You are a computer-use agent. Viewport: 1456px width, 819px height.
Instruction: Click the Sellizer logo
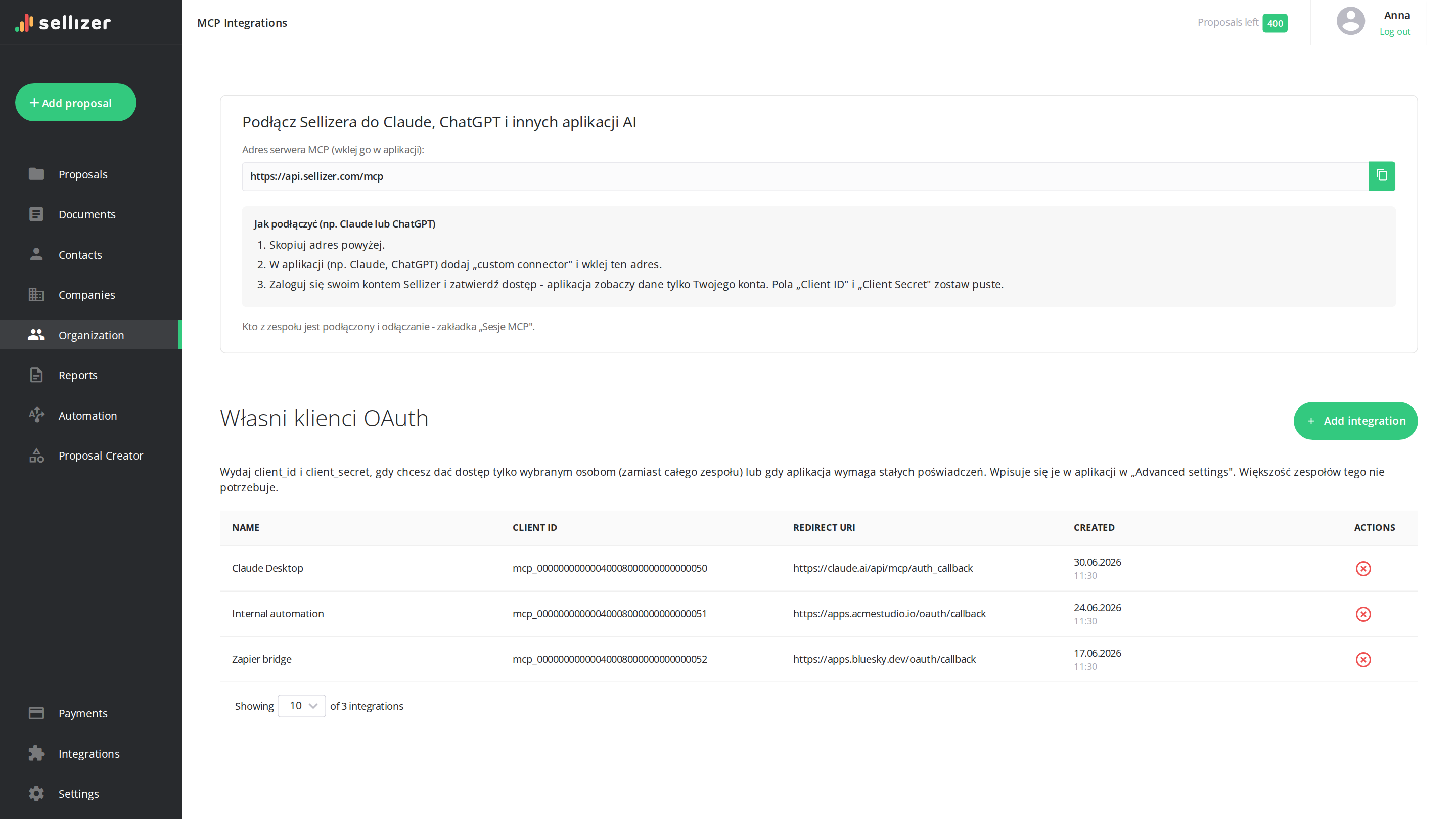[x=63, y=23]
